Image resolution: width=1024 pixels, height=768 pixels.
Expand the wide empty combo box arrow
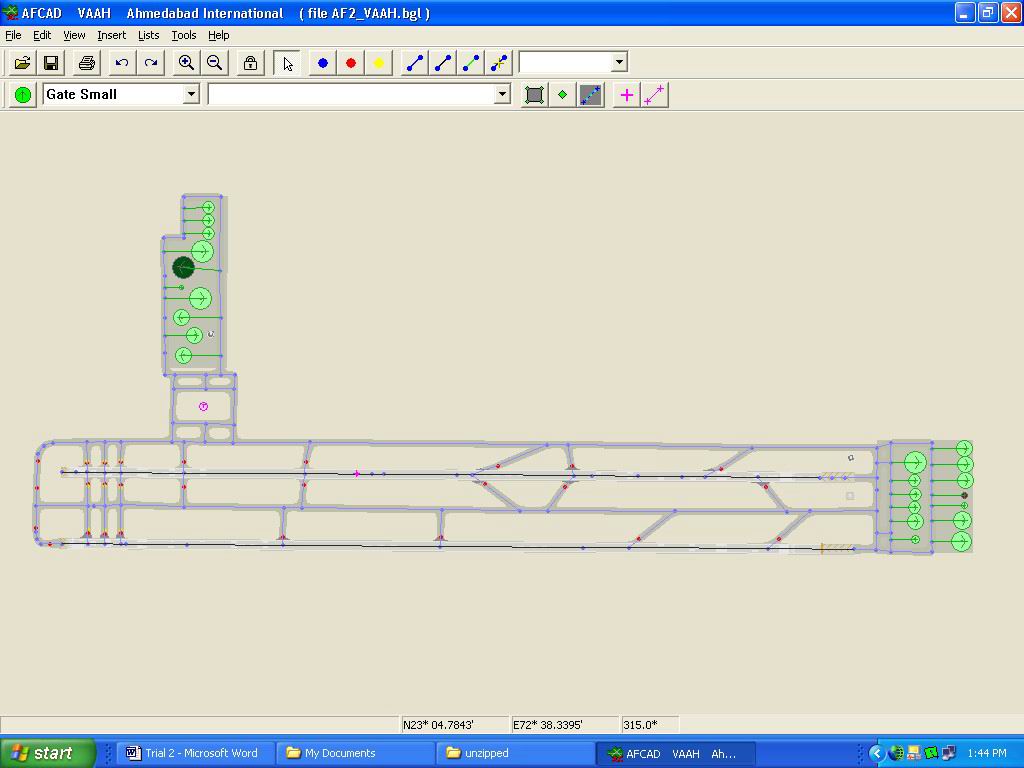coord(502,94)
